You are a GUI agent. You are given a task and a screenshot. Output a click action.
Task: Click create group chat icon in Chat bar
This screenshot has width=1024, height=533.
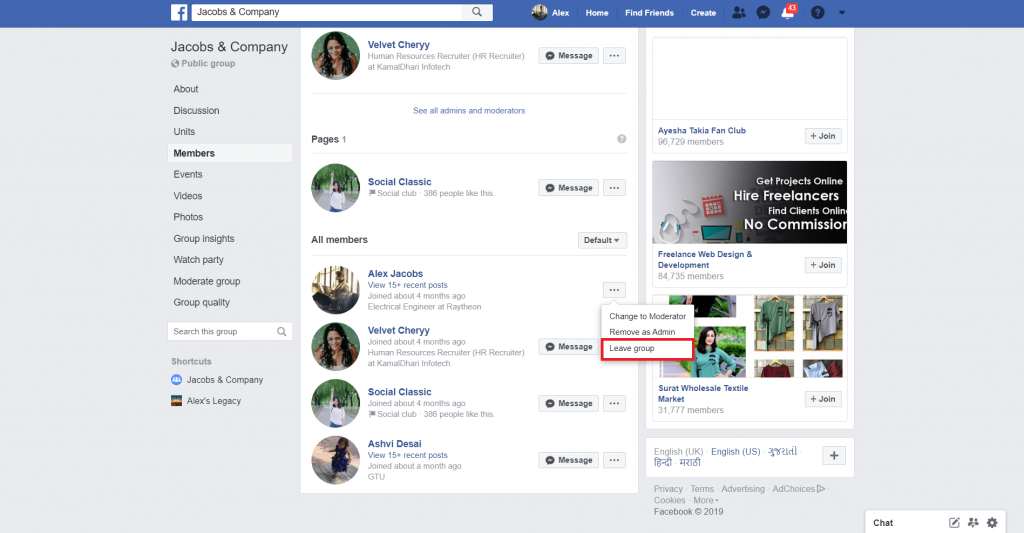pyautogui.click(x=973, y=523)
